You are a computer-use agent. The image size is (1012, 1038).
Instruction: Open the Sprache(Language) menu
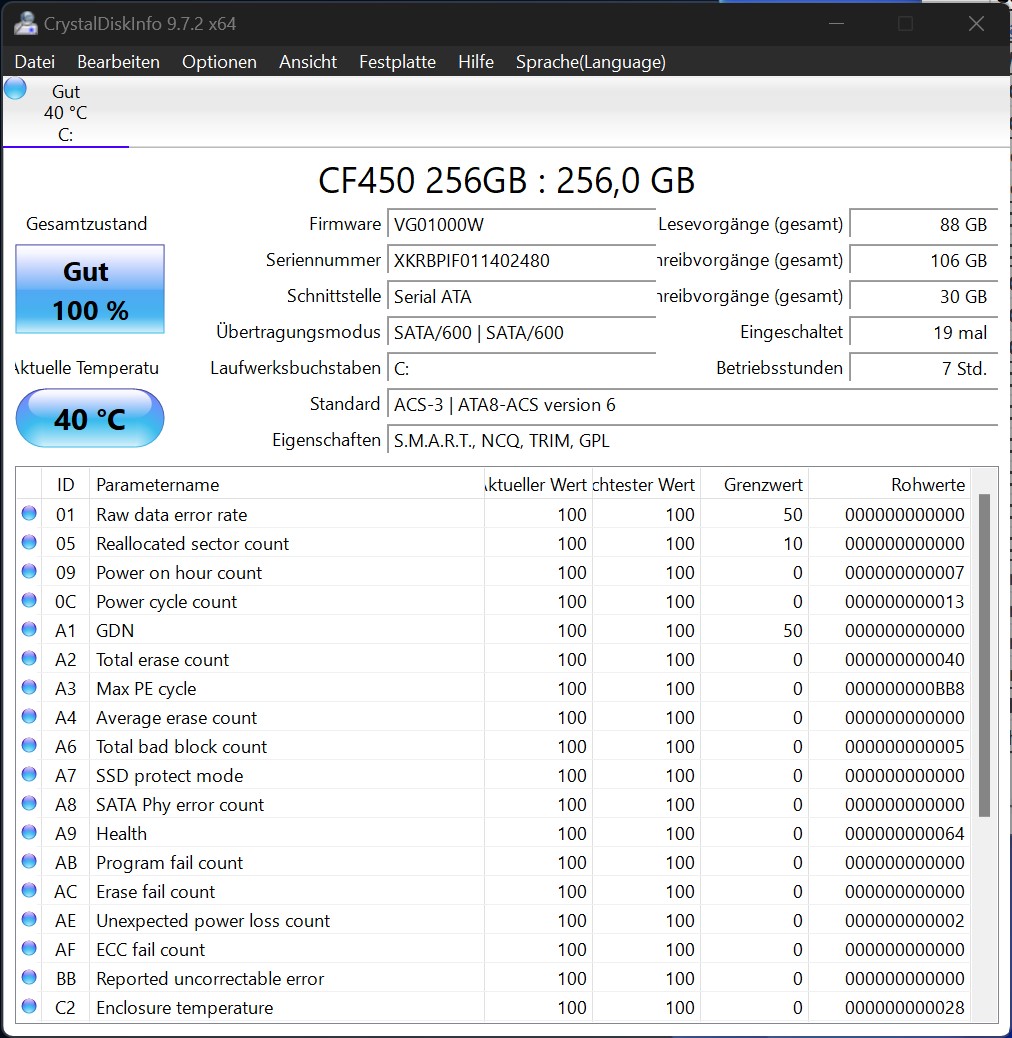pos(590,62)
